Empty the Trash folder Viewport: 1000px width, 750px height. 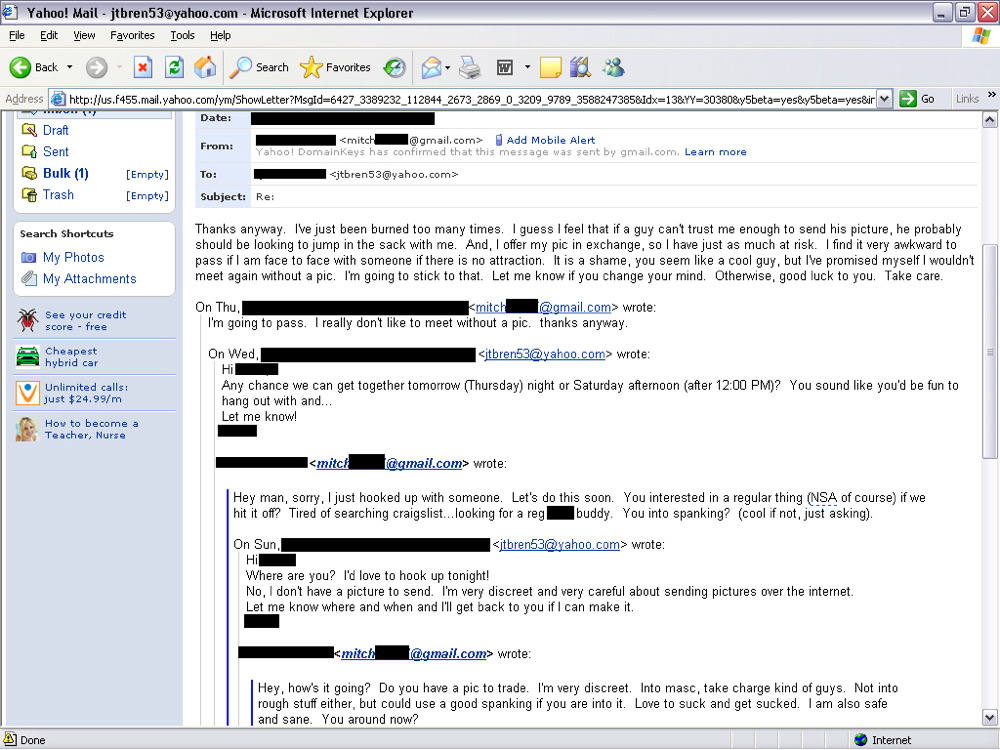(x=147, y=196)
